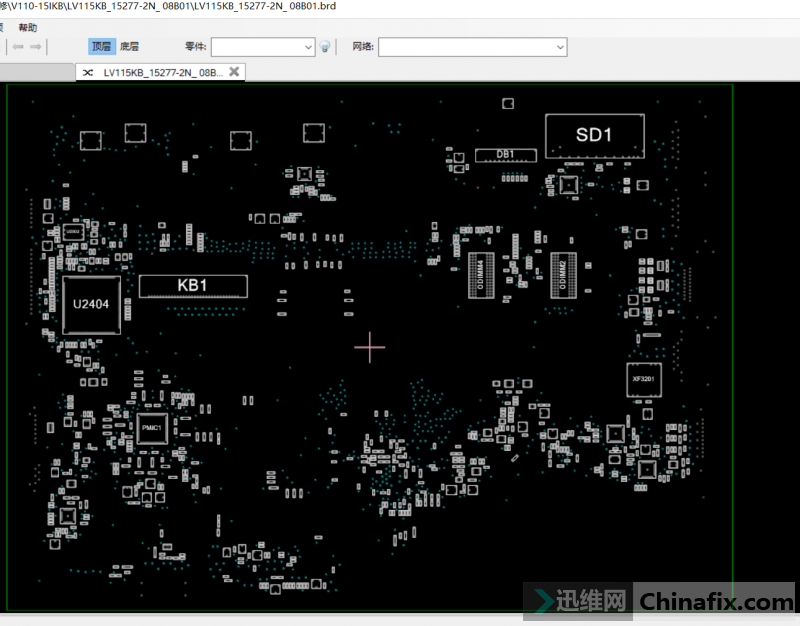Select the LV115KB_15277-2N_08B document tab
The height and width of the screenshot is (626, 800).
[x=162, y=73]
